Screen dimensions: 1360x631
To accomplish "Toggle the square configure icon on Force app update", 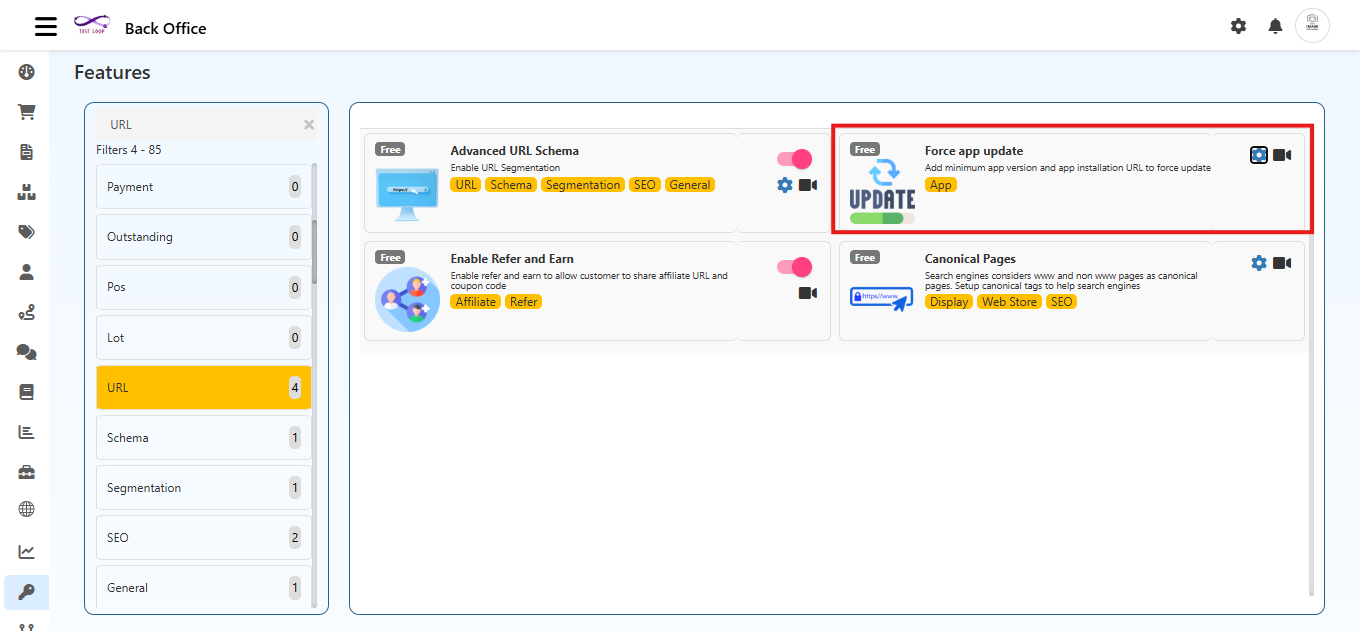I will (1258, 155).
